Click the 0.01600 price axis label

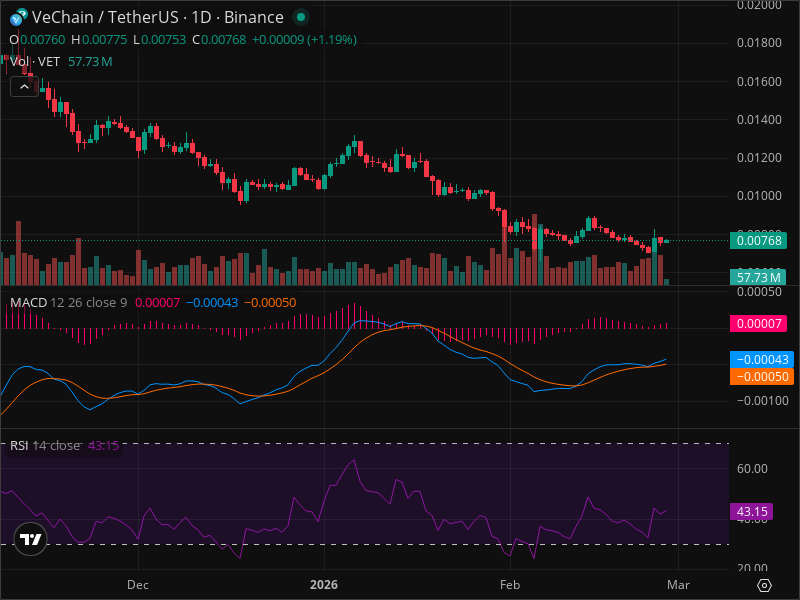(x=759, y=82)
